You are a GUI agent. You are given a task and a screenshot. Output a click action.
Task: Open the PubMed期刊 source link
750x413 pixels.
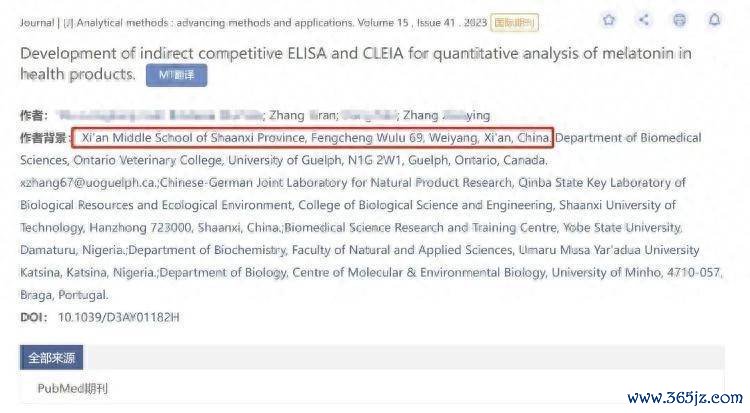(73, 389)
